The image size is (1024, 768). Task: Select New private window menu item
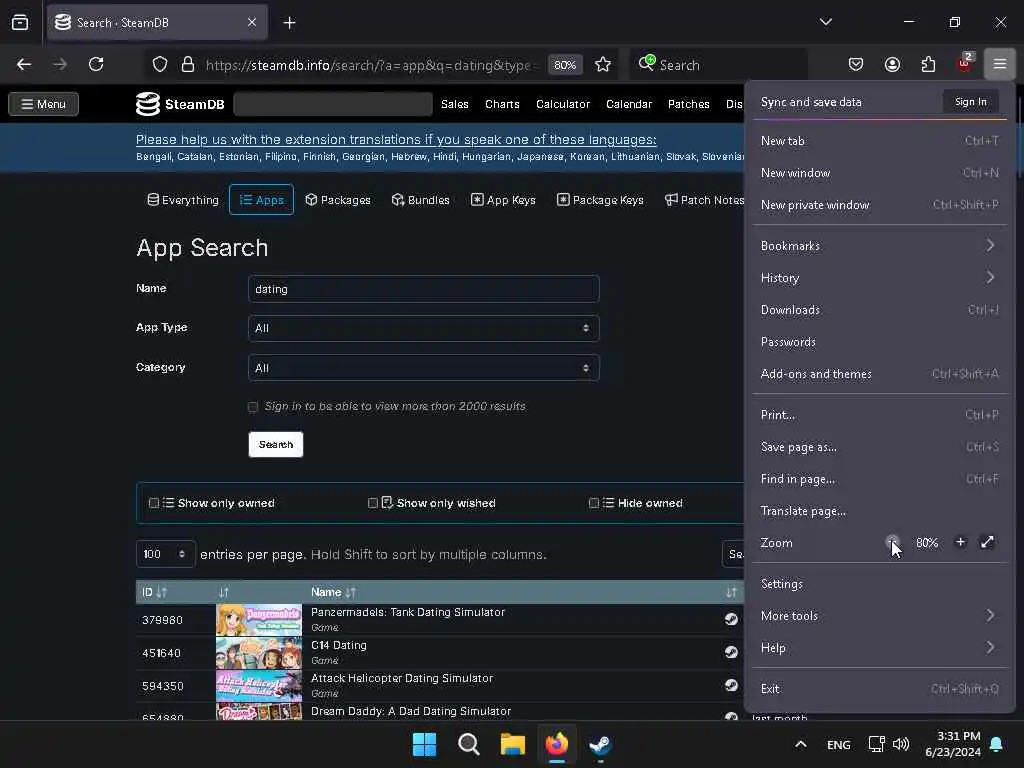click(x=879, y=204)
